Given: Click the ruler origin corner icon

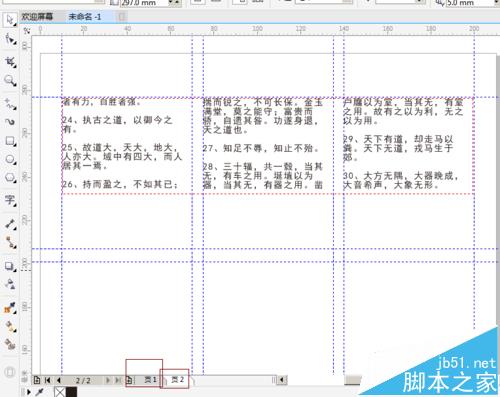Looking at the screenshot, I should (27, 31).
